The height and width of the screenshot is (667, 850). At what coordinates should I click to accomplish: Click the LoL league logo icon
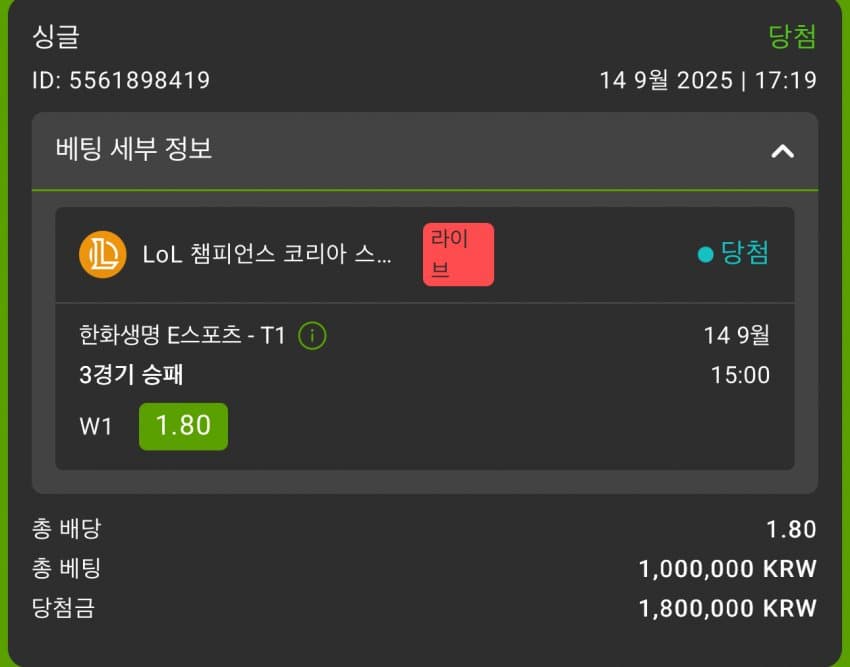coord(102,255)
